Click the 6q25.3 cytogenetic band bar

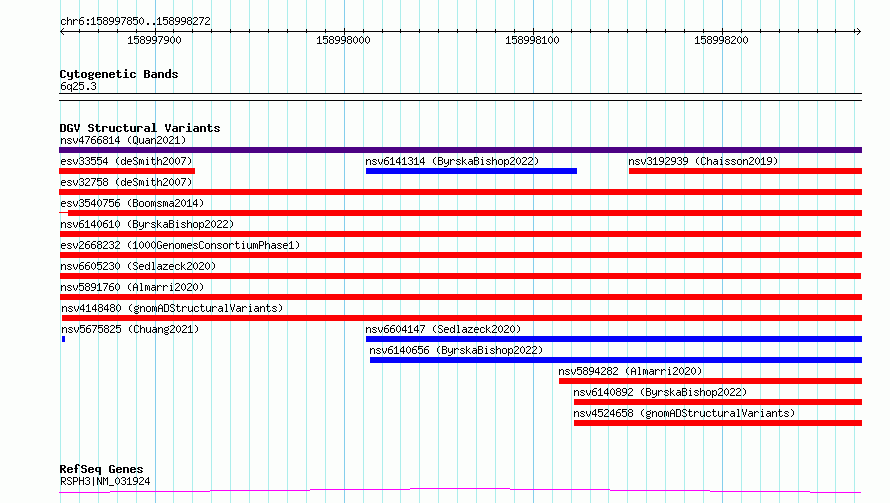(460, 97)
